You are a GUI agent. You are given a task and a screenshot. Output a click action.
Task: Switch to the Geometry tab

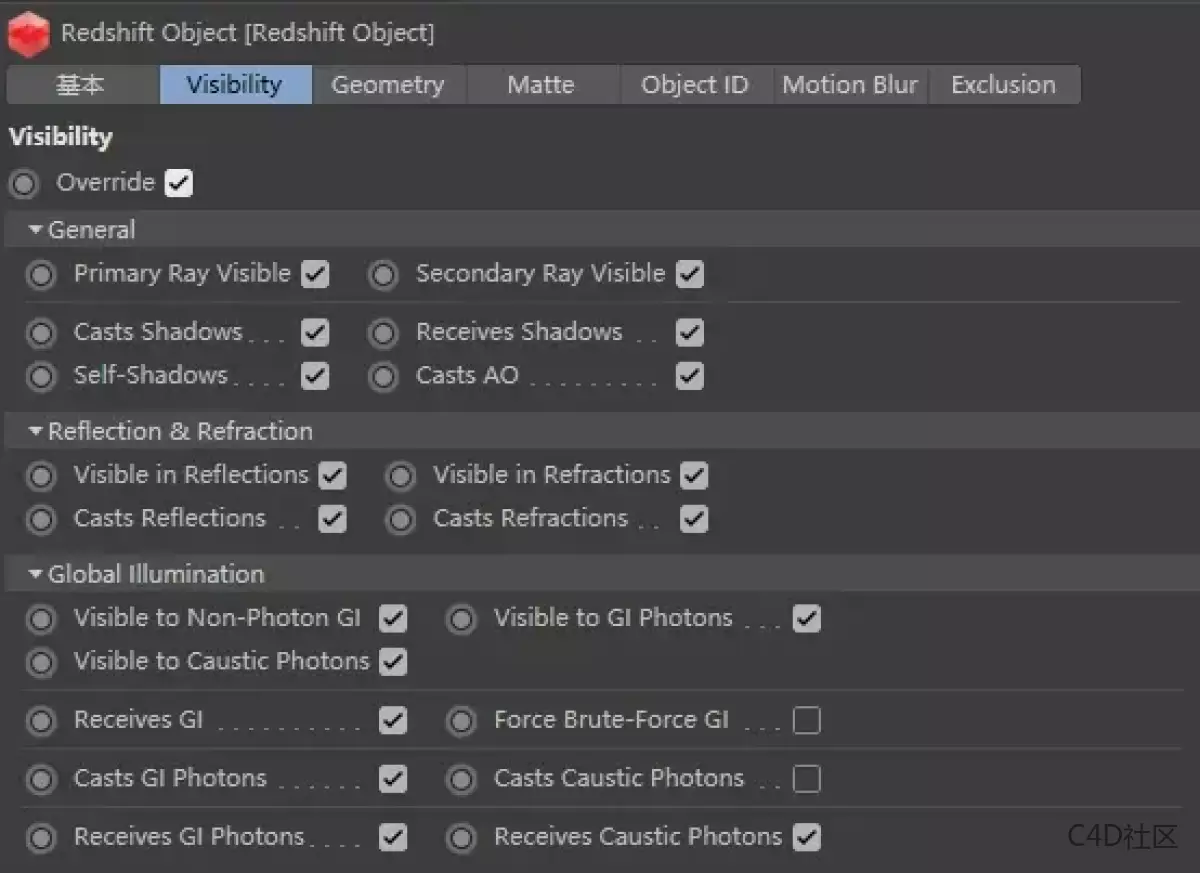387,85
